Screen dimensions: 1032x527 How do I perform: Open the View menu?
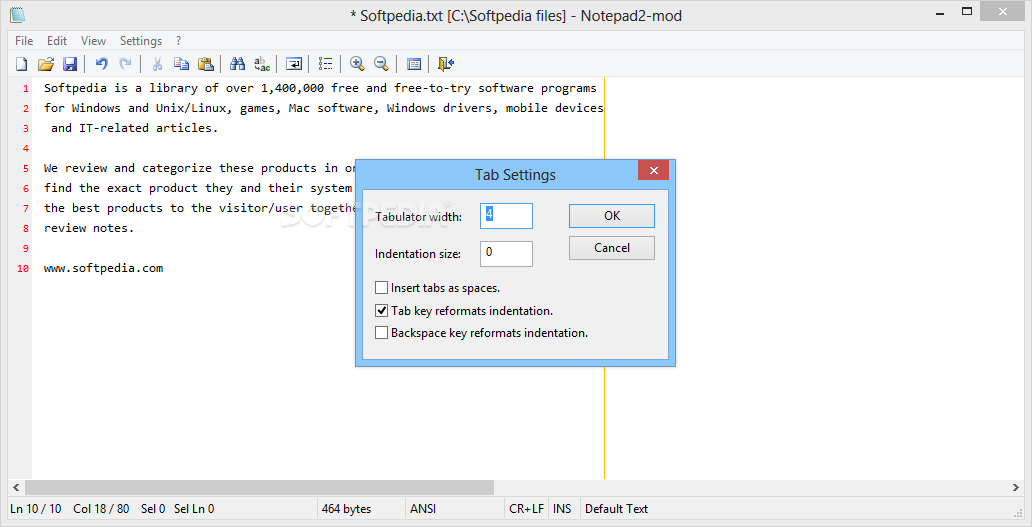[93, 41]
